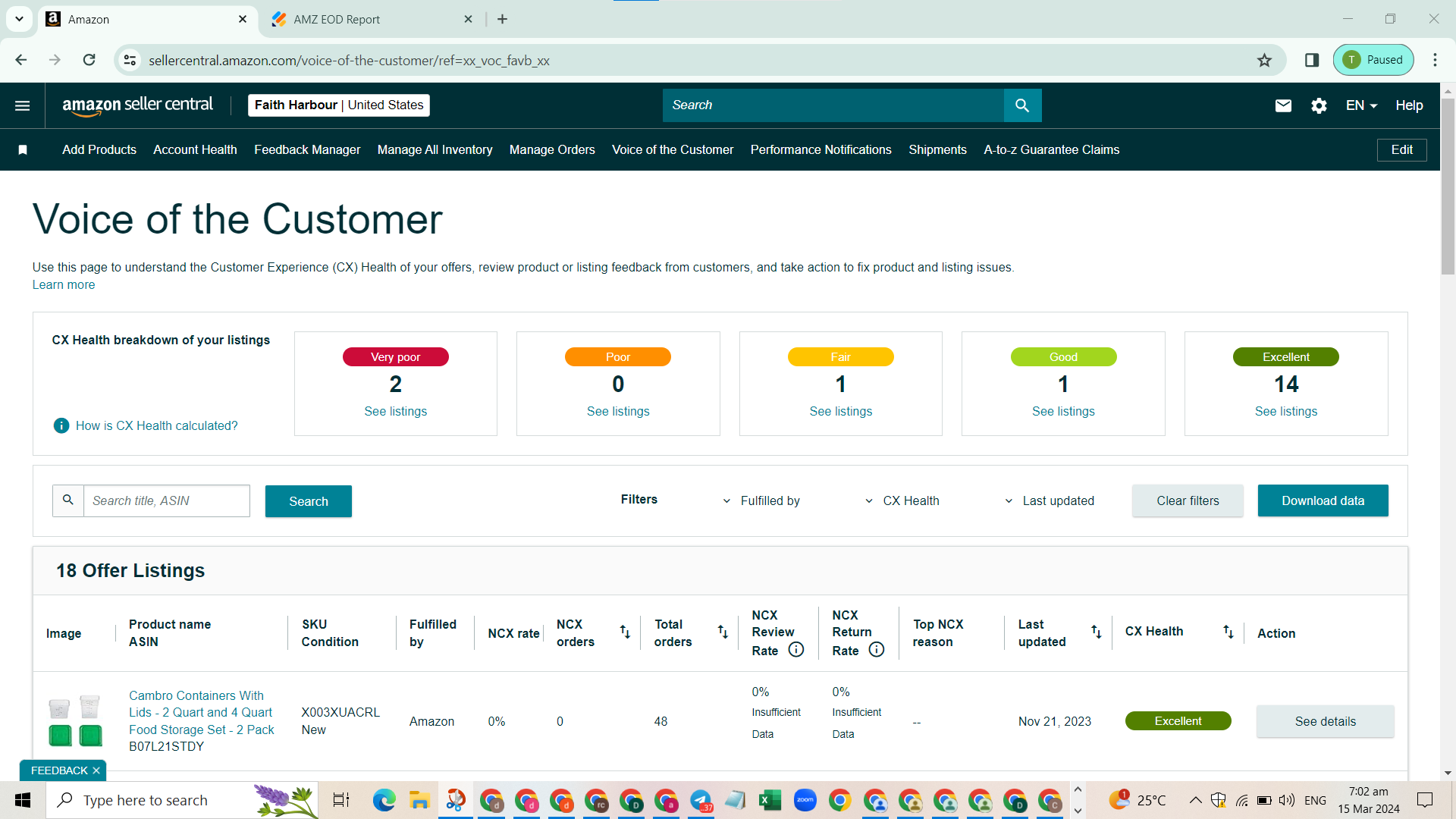Viewport: 1456px width, 819px height.
Task: Expand the Last updated filter dropdown
Action: click(x=1050, y=501)
